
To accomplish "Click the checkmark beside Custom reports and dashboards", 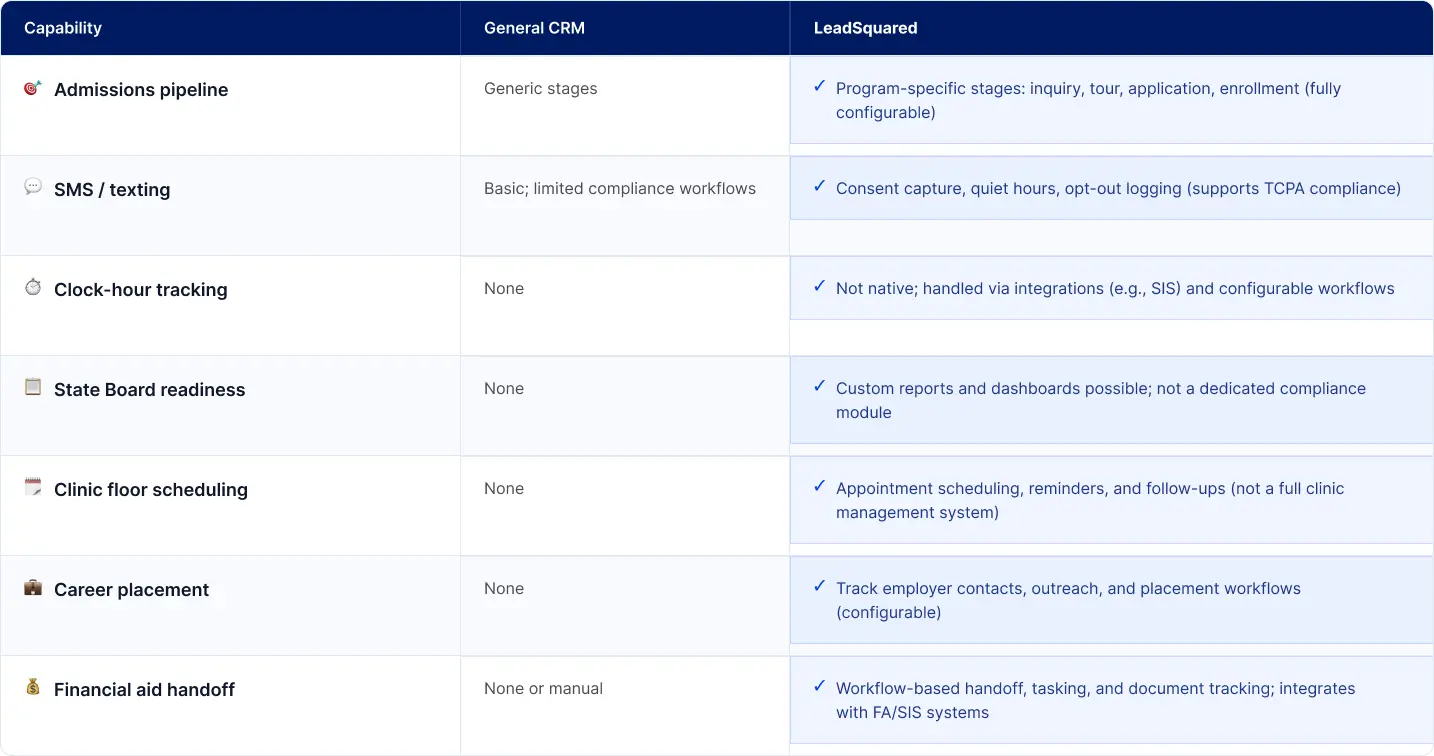I will pyautogui.click(x=819, y=387).
